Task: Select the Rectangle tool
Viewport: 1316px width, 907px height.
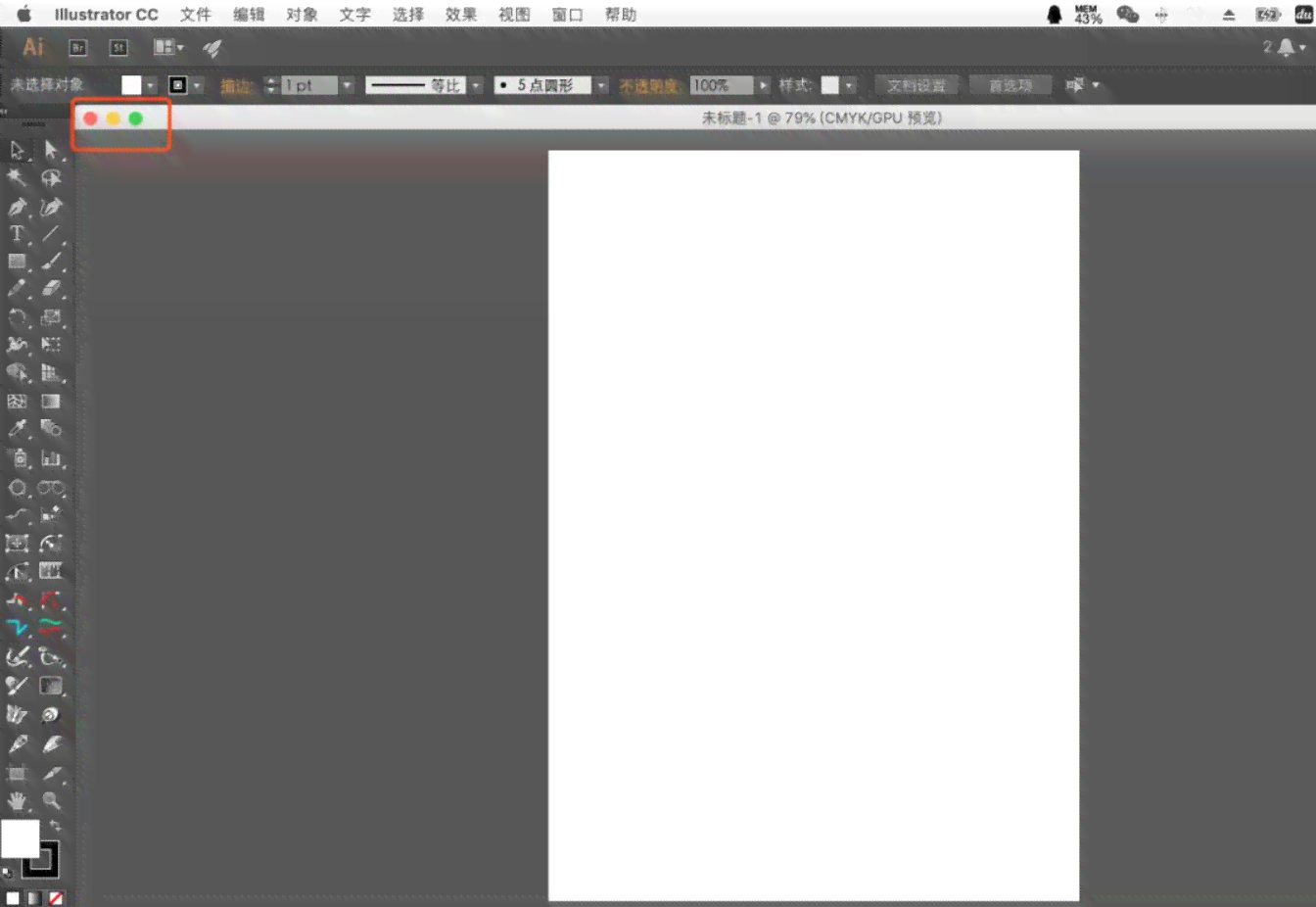Action: tap(18, 262)
